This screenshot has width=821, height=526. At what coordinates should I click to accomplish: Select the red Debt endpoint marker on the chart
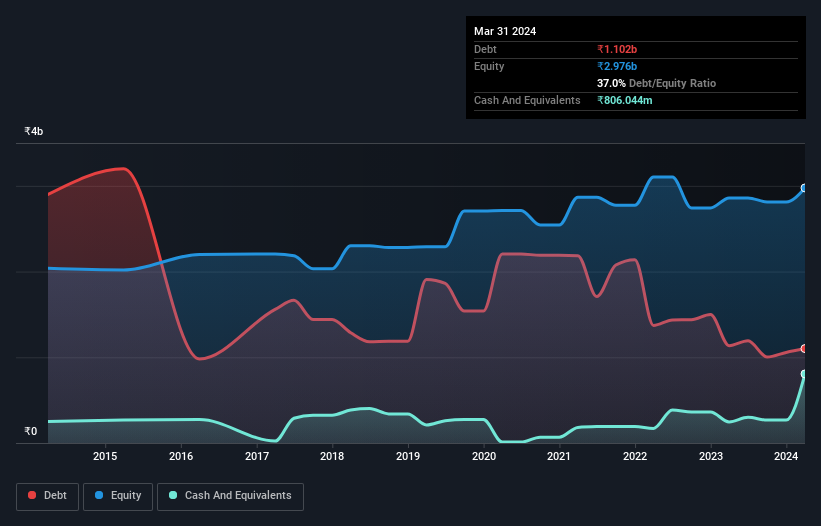point(804,349)
